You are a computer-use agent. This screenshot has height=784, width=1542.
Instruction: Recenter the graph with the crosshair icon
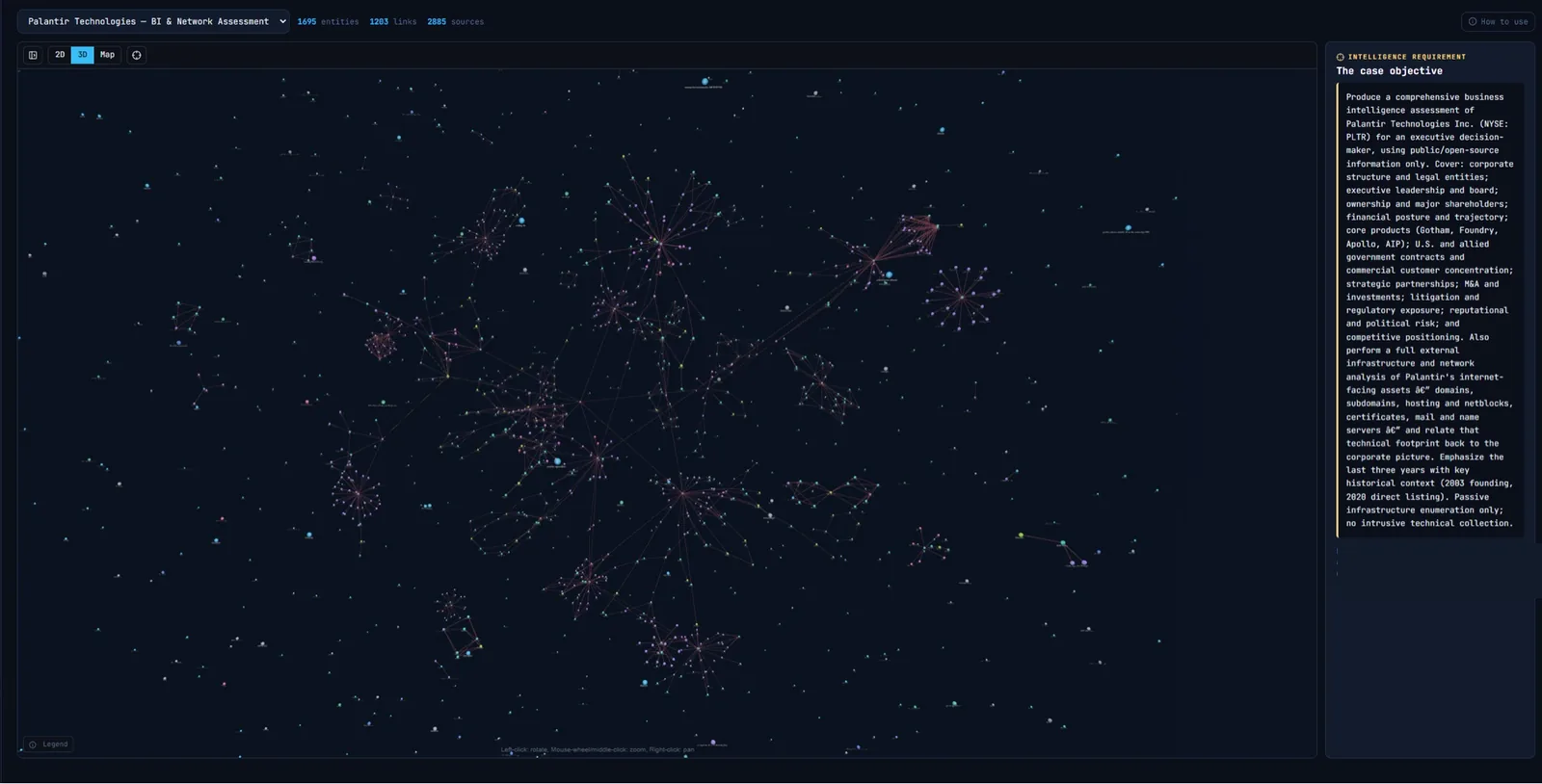pos(137,55)
